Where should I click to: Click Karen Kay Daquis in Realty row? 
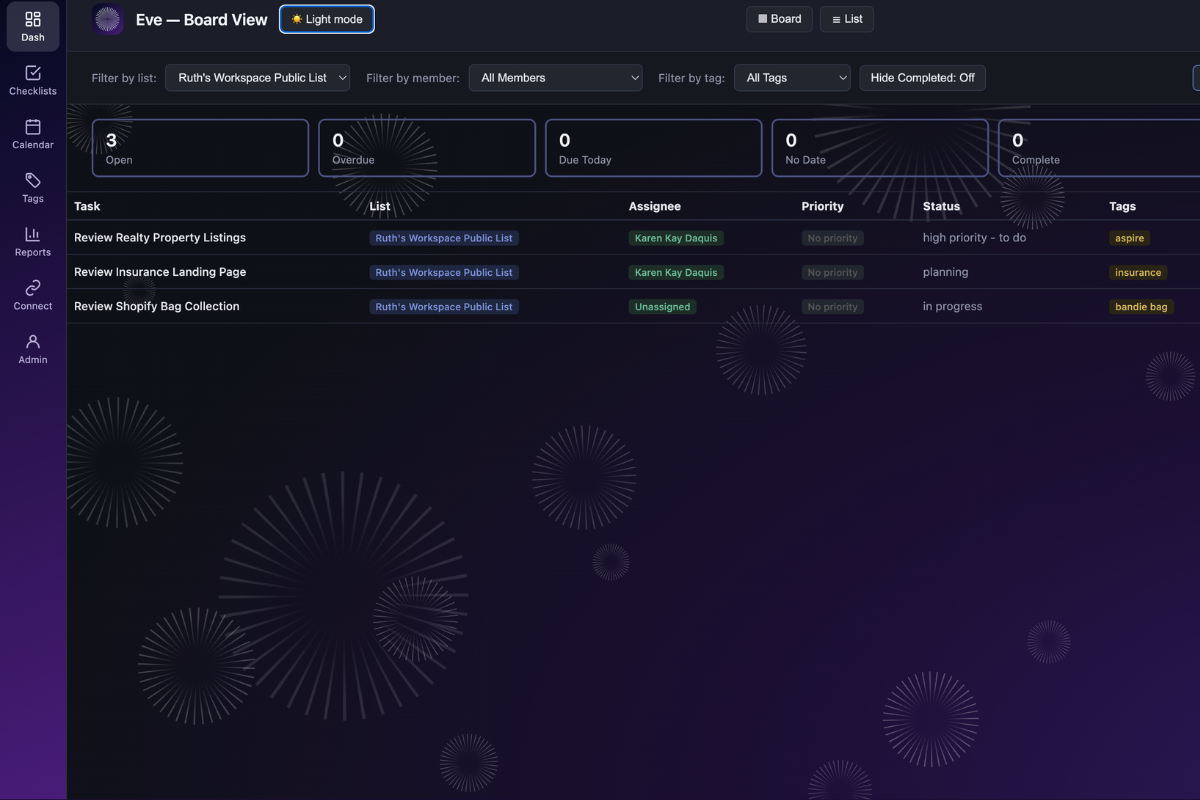(x=676, y=238)
